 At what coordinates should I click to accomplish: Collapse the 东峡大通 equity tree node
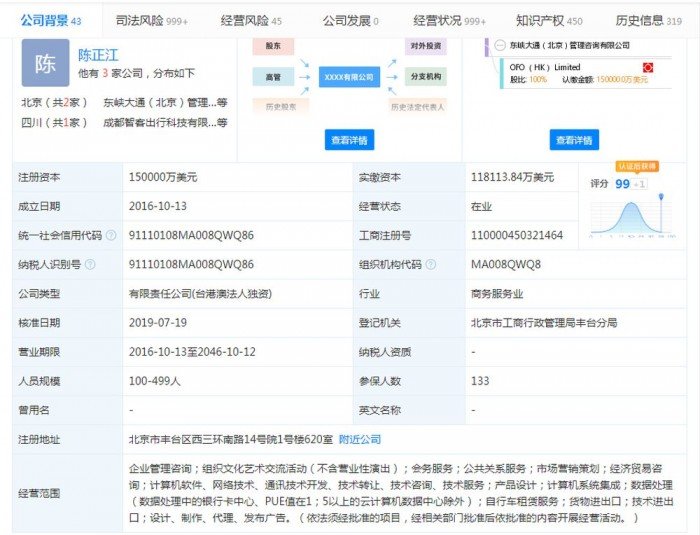click(500, 45)
